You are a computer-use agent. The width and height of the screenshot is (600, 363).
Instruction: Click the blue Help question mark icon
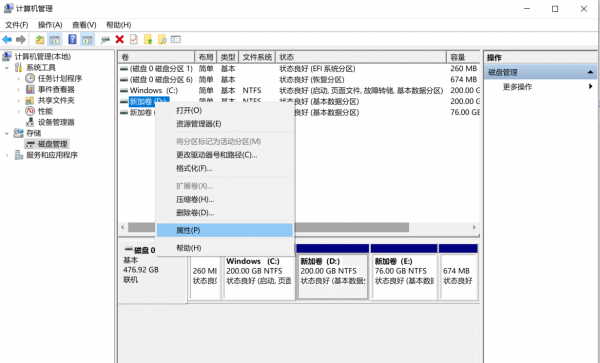pos(72,39)
